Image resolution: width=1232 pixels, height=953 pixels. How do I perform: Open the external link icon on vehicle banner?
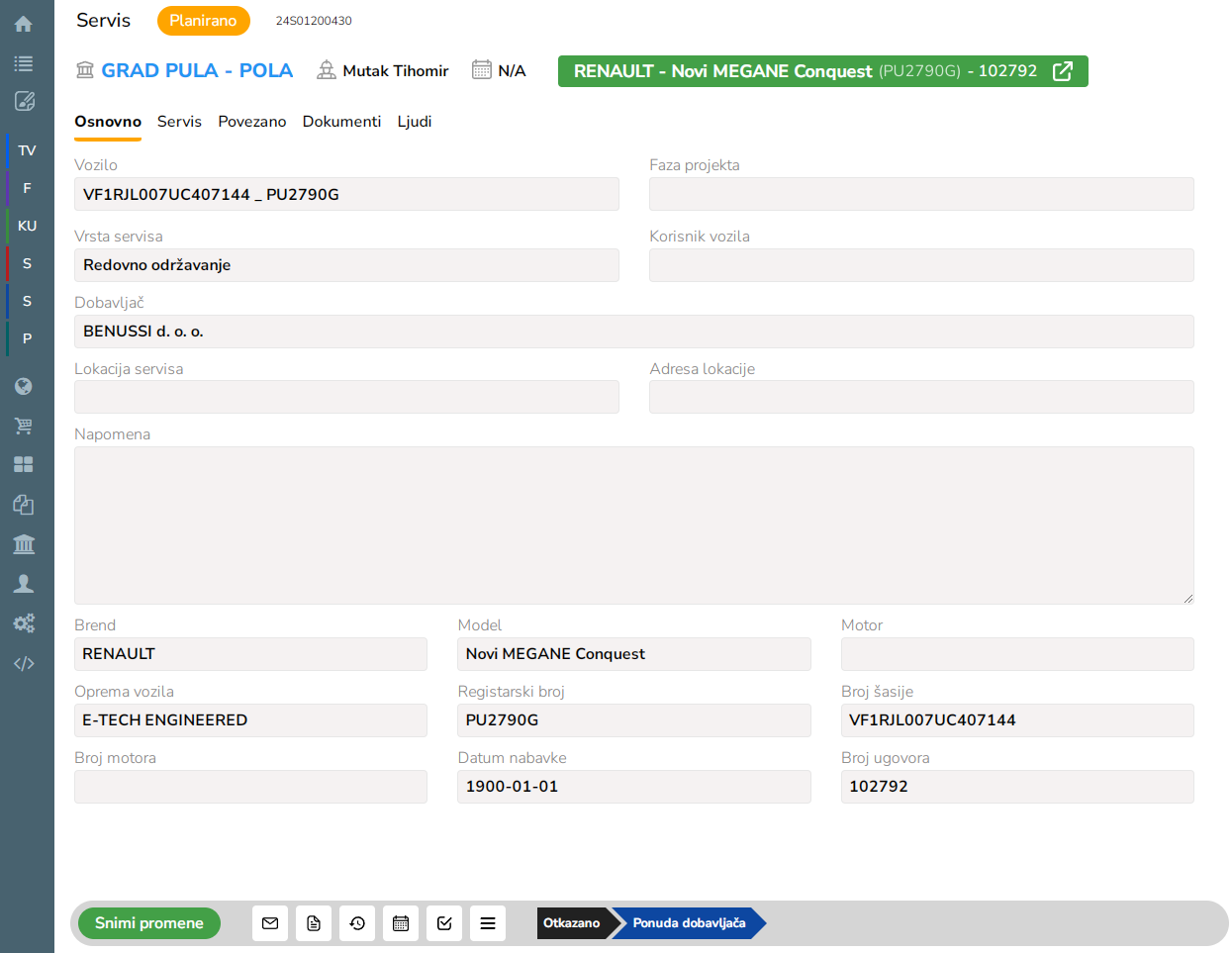pos(1063,71)
